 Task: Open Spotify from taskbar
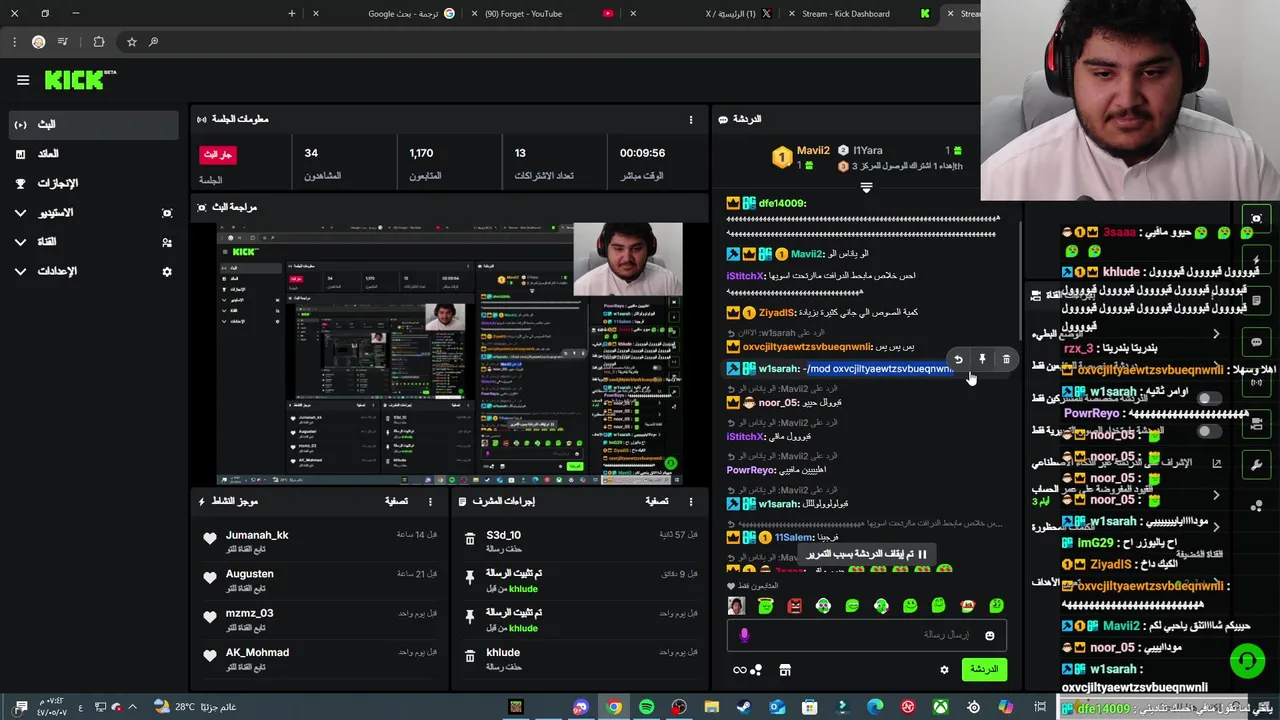(x=646, y=707)
